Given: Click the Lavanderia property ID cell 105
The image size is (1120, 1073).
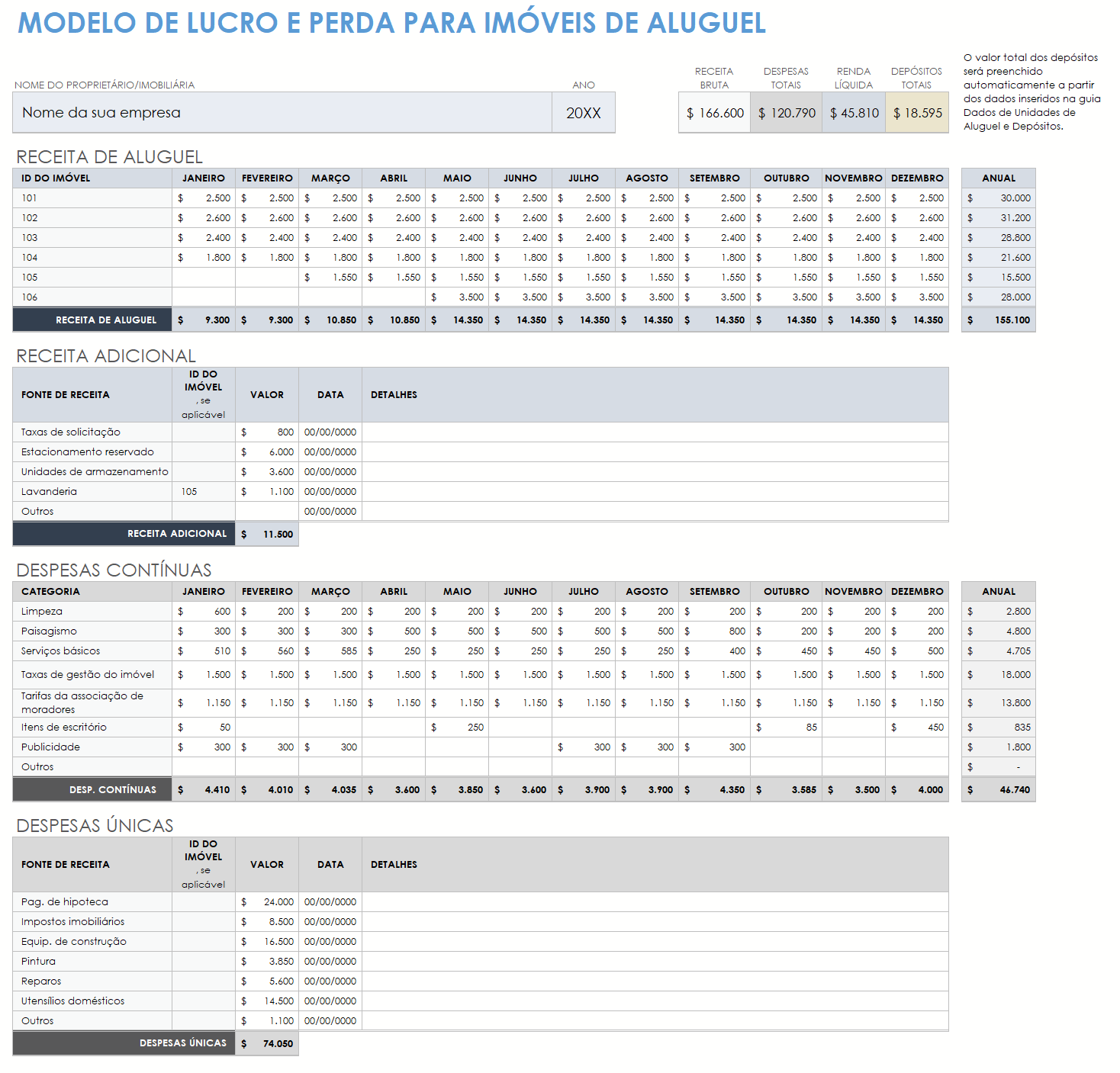Looking at the screenshot, I should (204, 492).
